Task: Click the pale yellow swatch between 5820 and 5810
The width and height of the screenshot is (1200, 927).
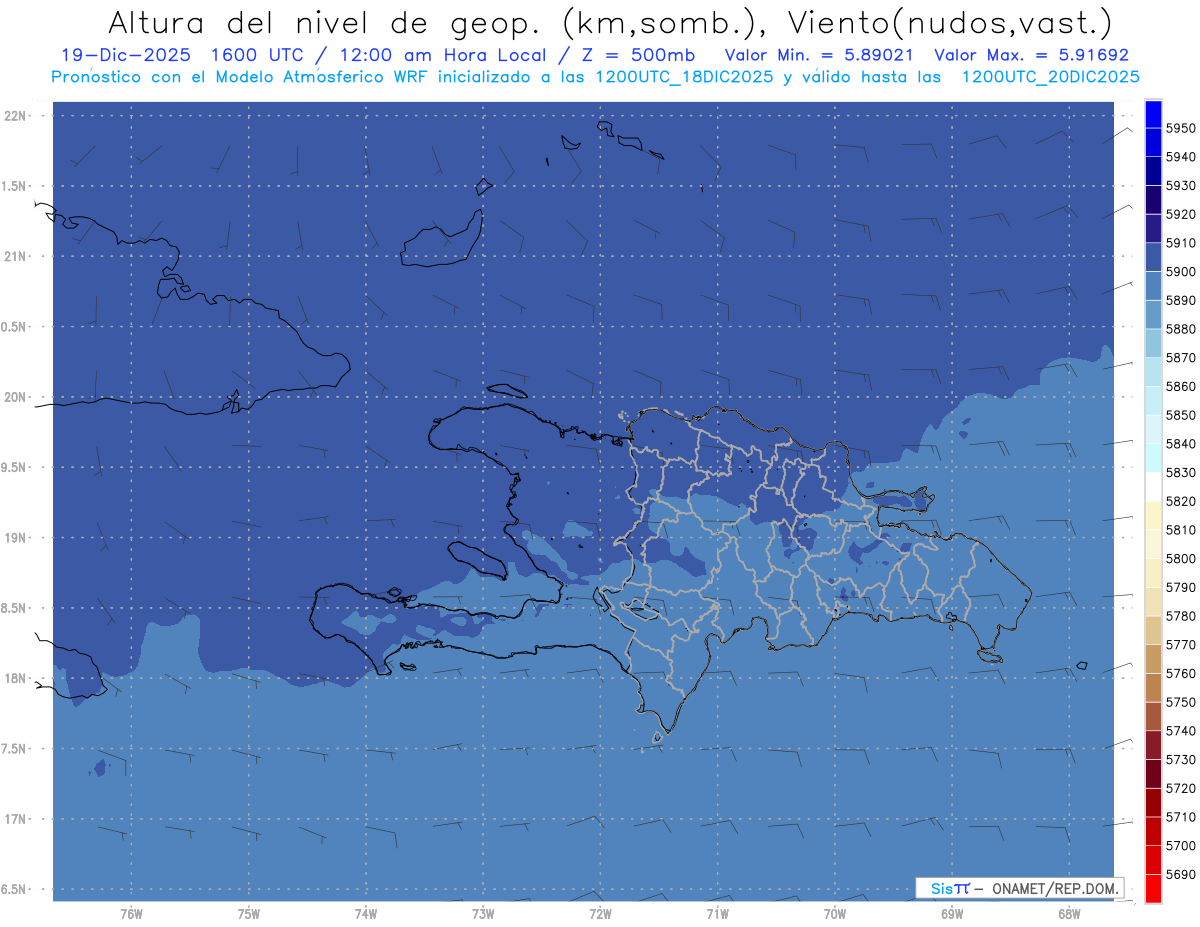Action: [1153, 515]
